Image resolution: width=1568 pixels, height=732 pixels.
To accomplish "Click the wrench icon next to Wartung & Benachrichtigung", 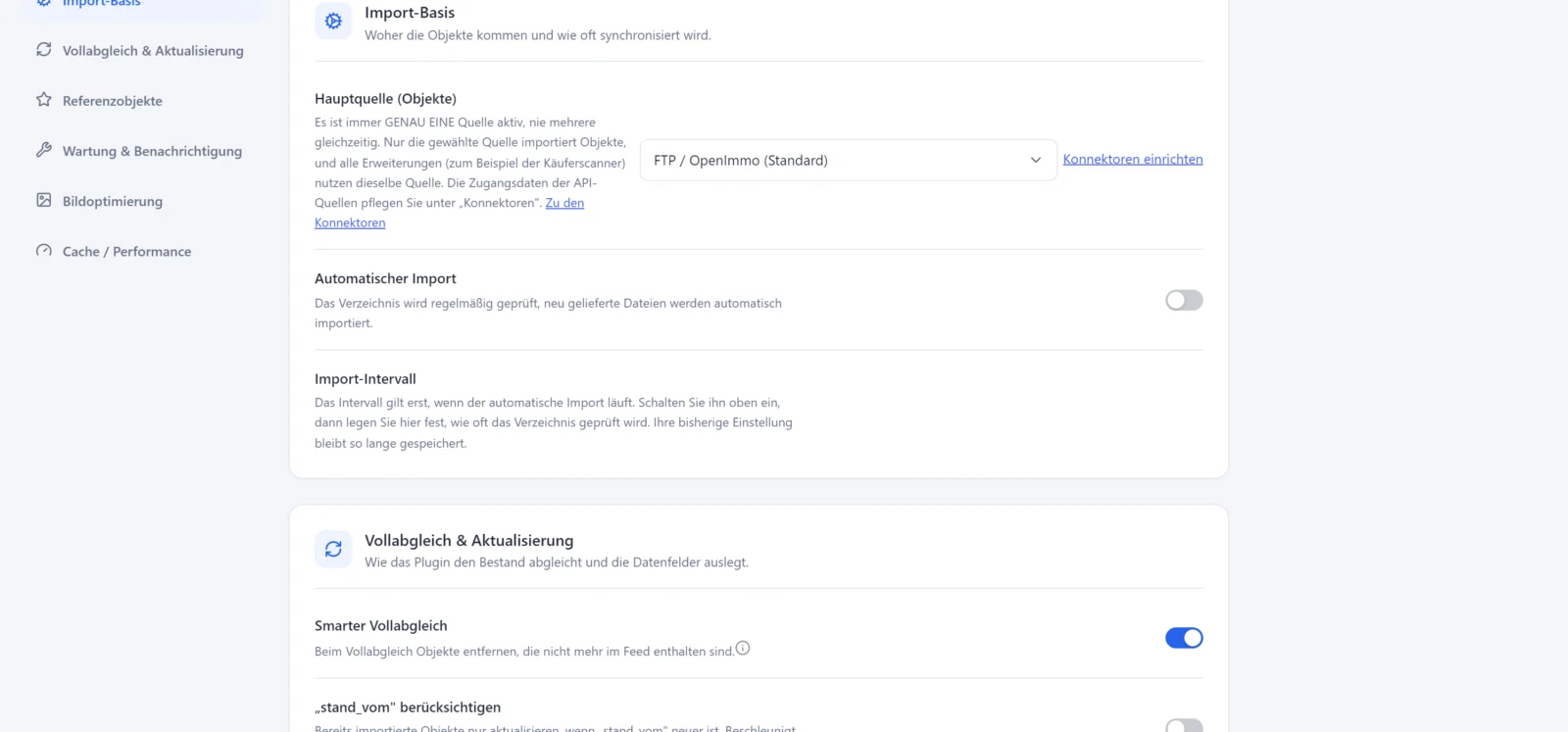I will (44, 150).
